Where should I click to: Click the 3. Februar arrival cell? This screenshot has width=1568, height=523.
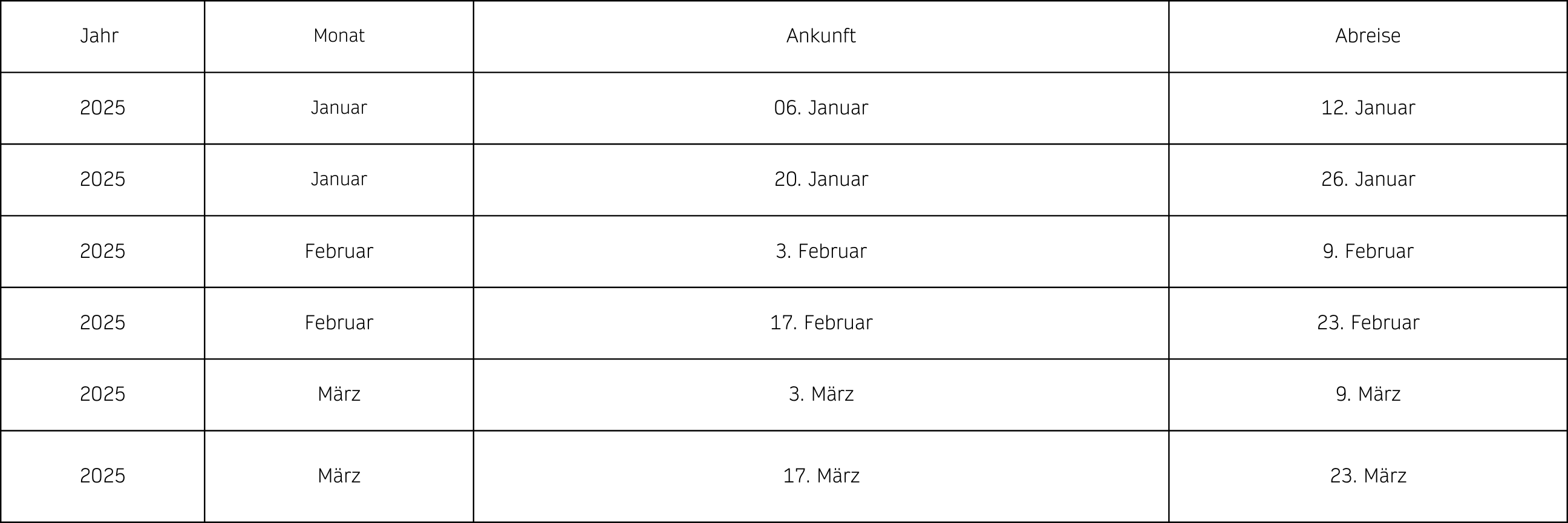[821, 251]
